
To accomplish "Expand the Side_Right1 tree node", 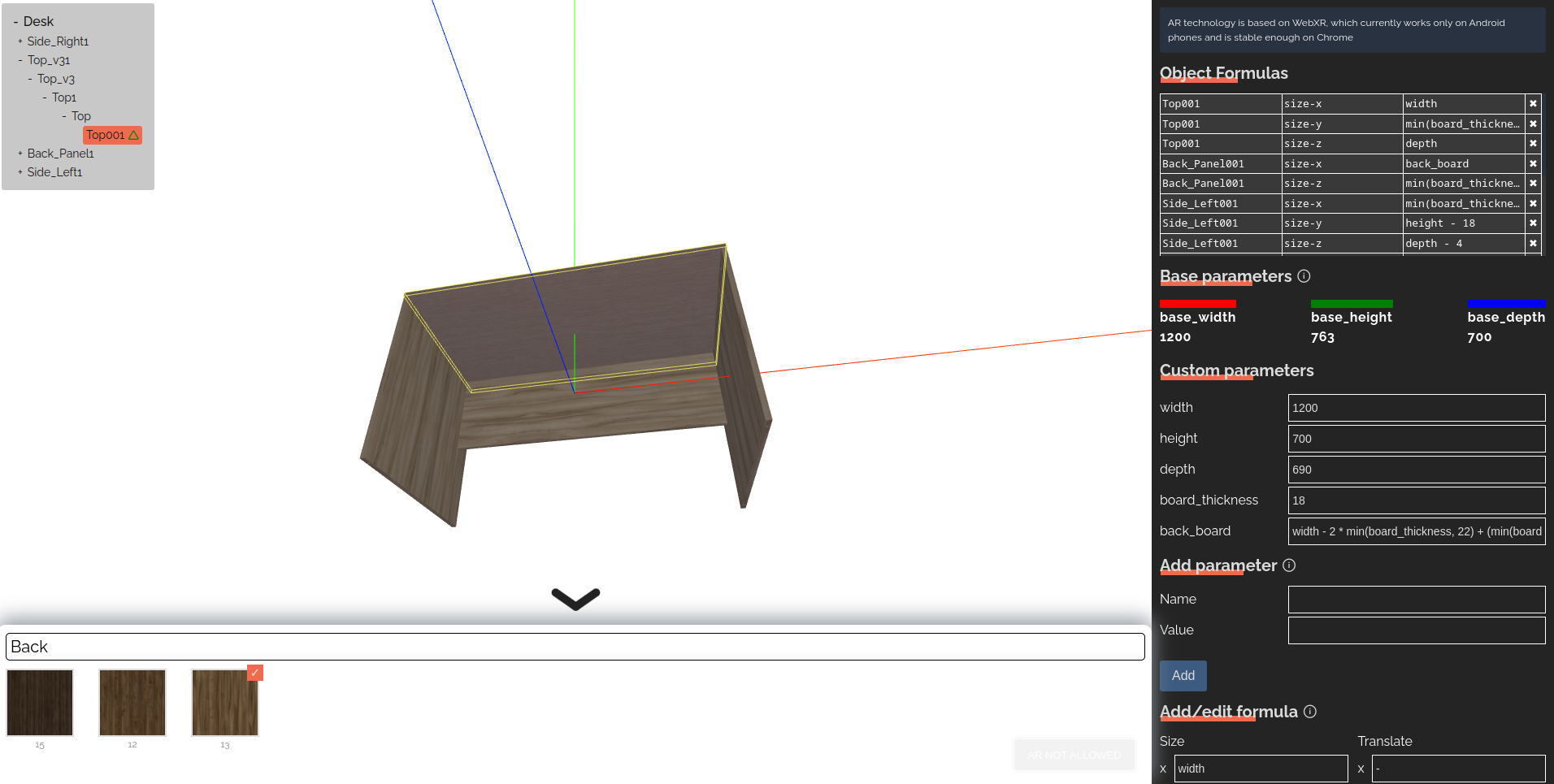I will (x=20, y=41).
